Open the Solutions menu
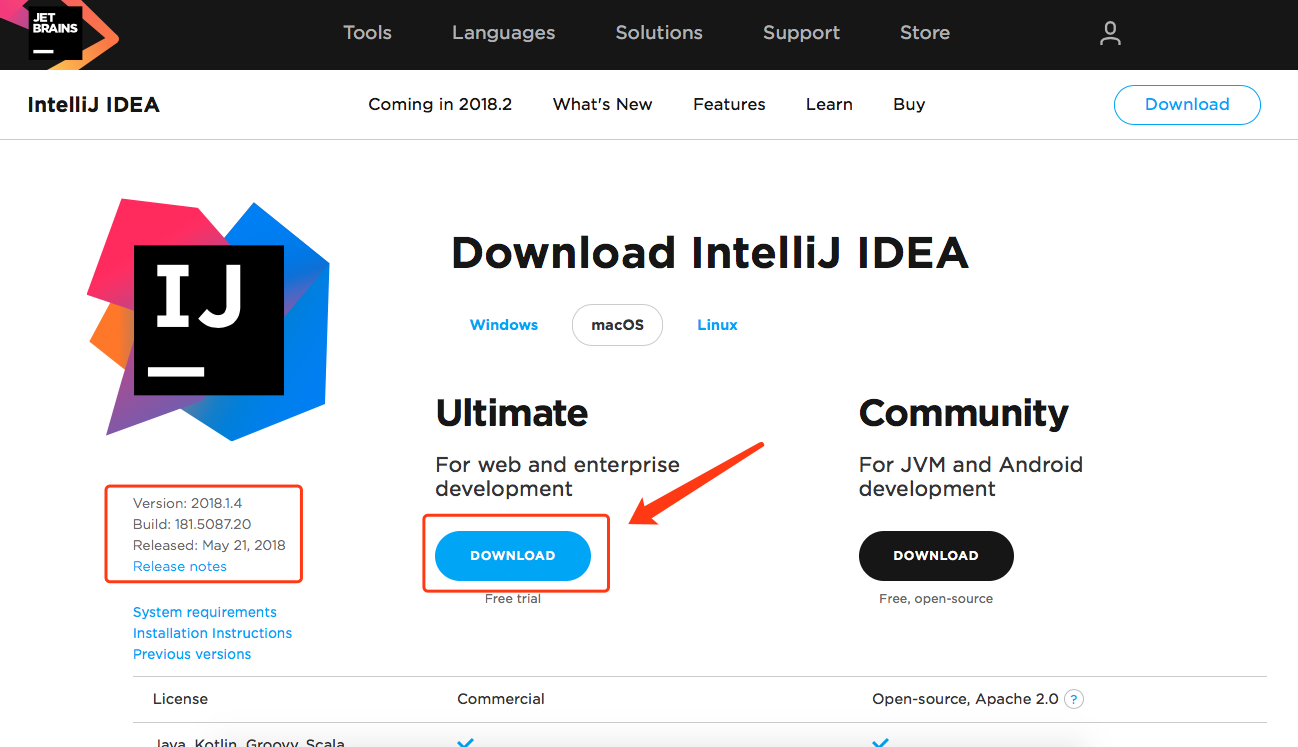This screenshot has height=747, width=1298. click(659, 33)
